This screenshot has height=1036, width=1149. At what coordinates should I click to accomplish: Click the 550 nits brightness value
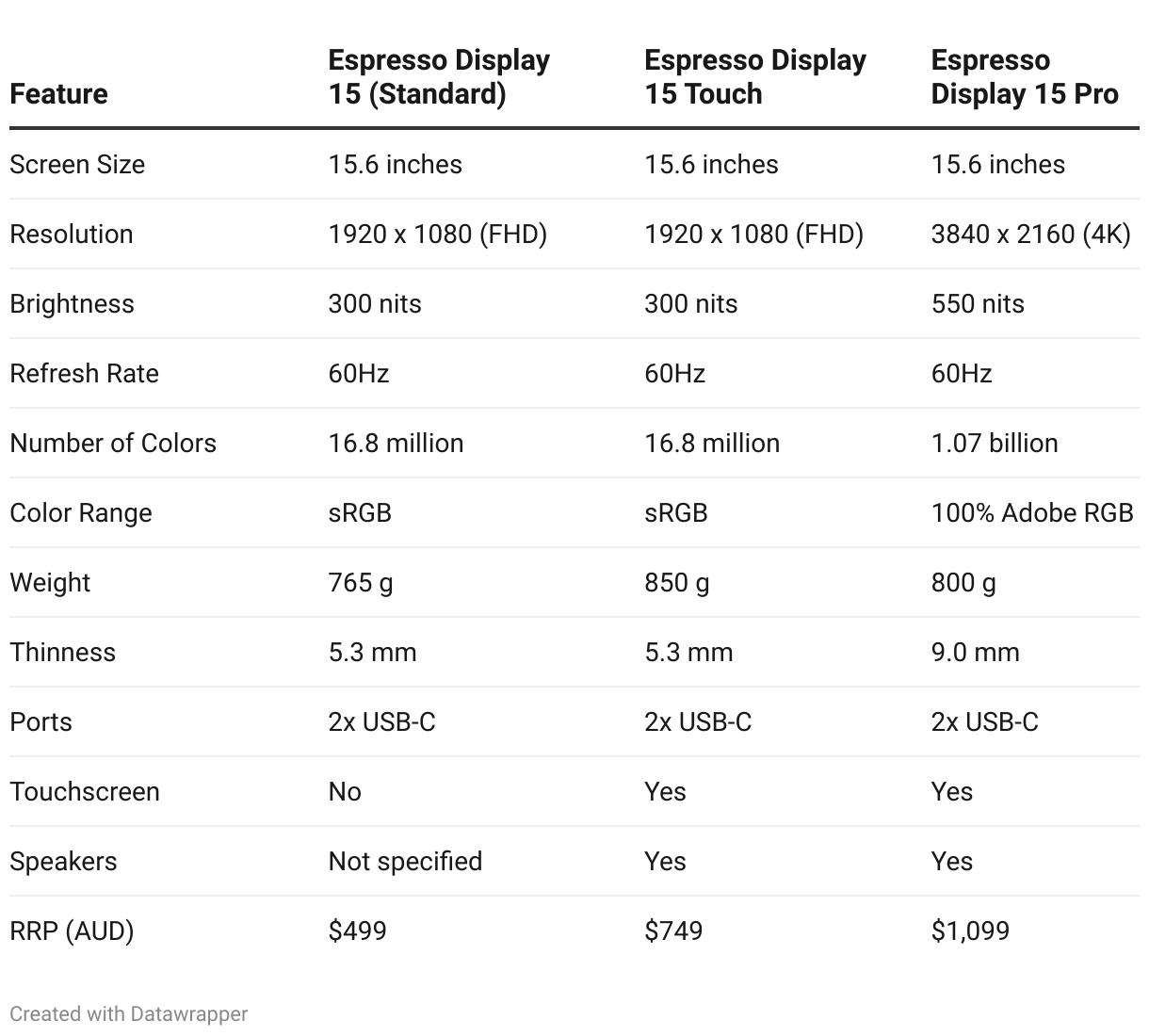[978, 303]
